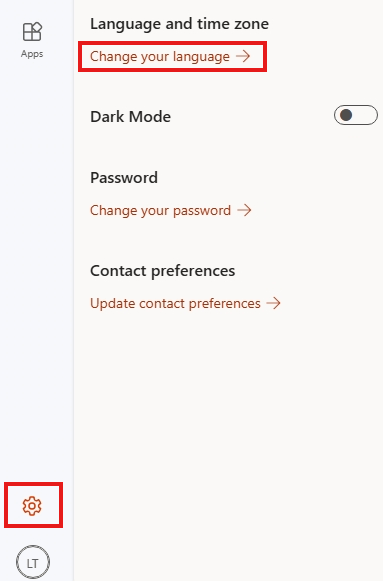383x581 pixels.
Task: Select the Apps text label in sidebar
Action: click(32, 54)
